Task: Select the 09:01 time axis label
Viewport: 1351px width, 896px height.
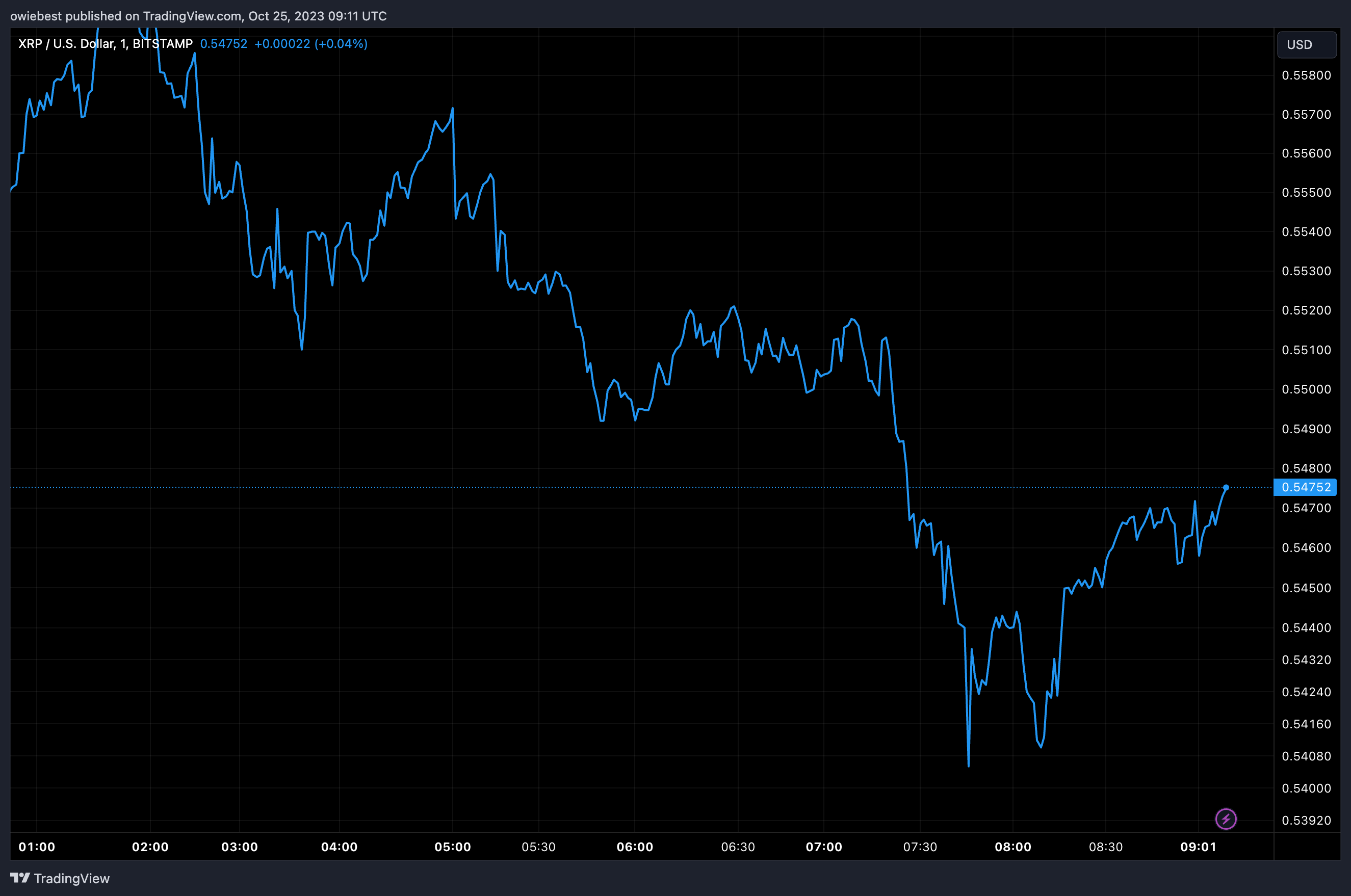Action: (1198, 847)
